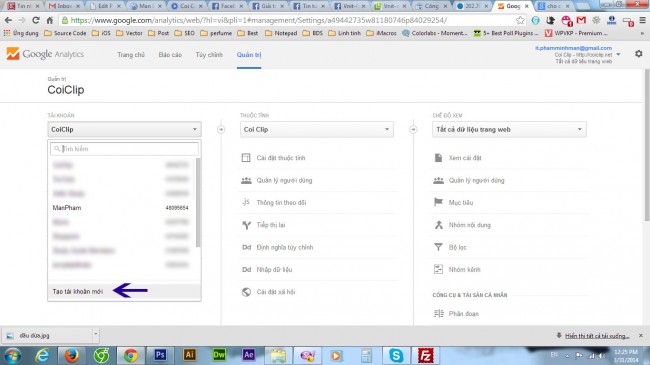The image size is (650, 365).
Task: Open FileZilla from the taskbar
Action: [x=425, y=355]
